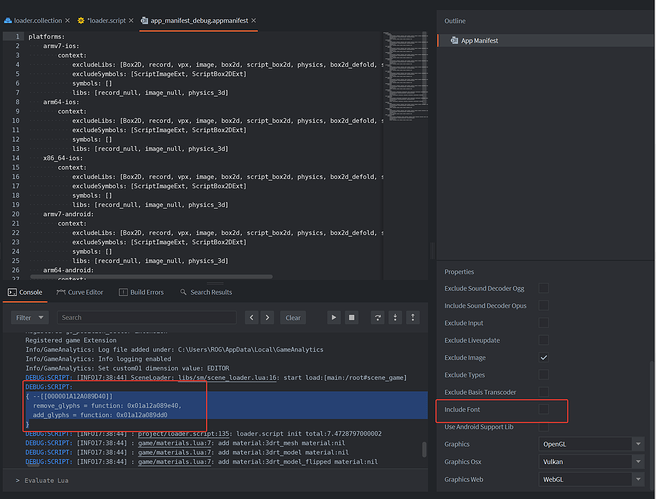
Task: Click the console vertical scrollbar
Action: (424, 450)
